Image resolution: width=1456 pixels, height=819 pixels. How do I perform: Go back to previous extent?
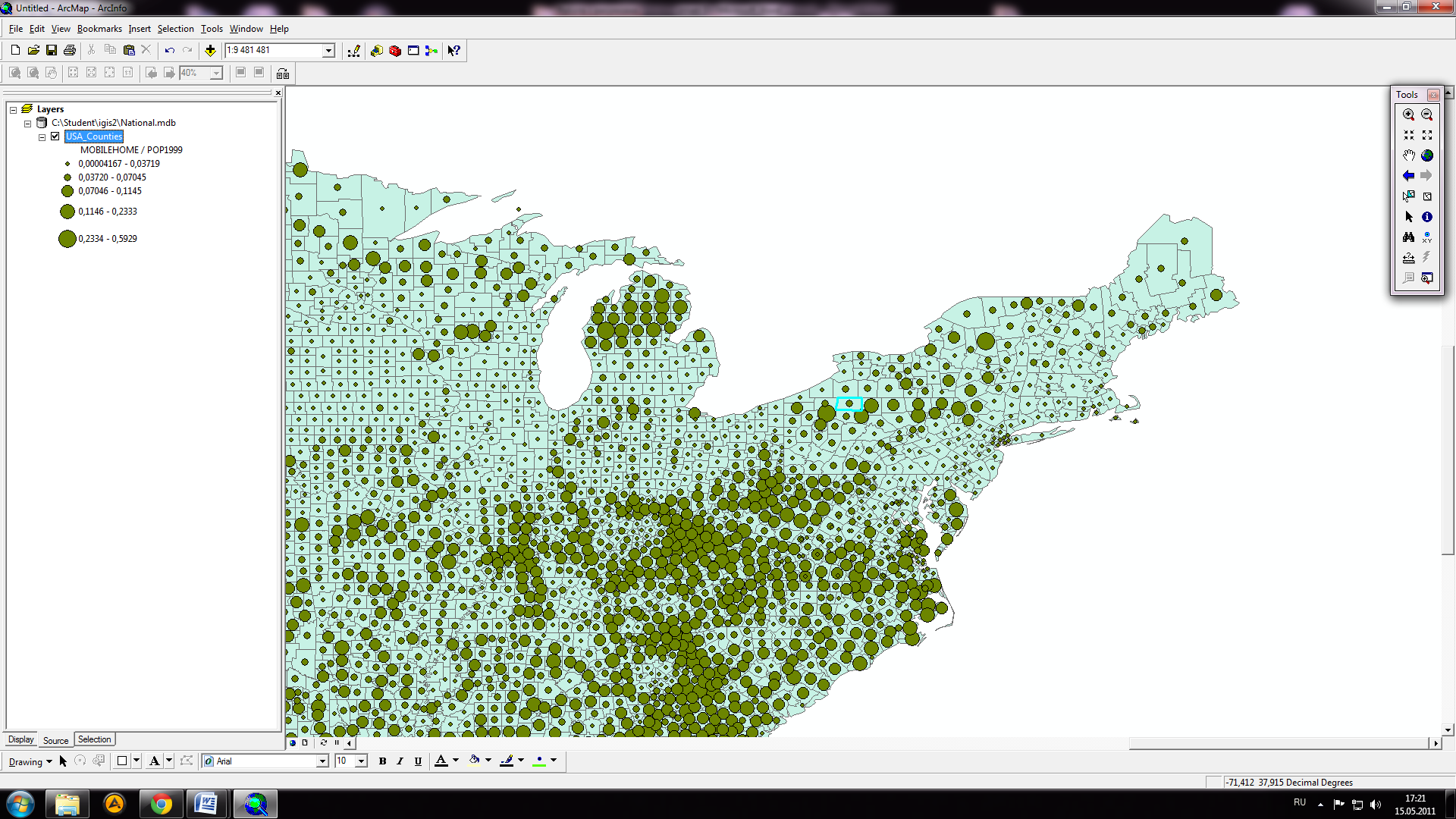point(1408,176)
